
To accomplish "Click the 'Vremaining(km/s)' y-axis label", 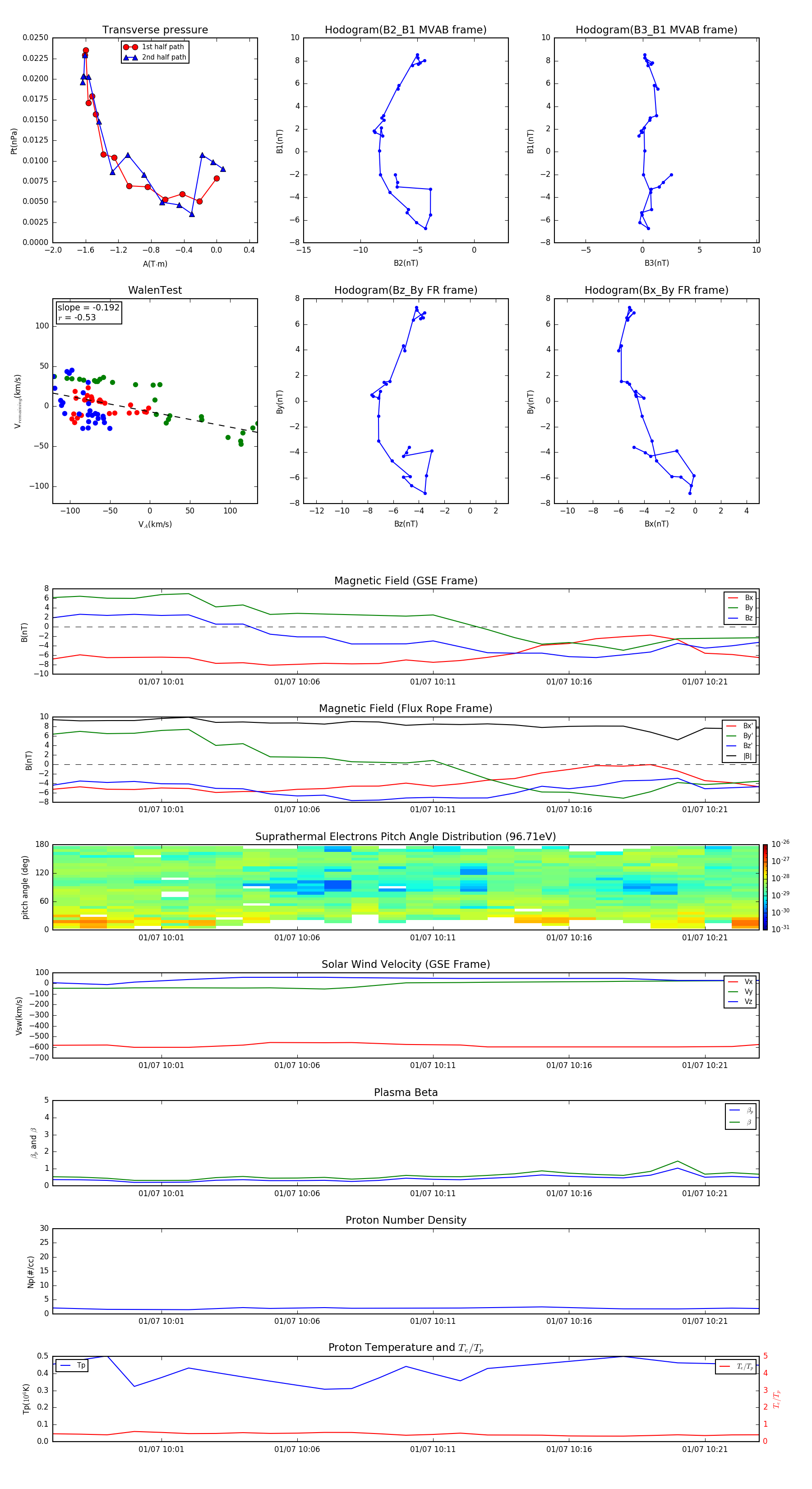I will pos(17,401).
